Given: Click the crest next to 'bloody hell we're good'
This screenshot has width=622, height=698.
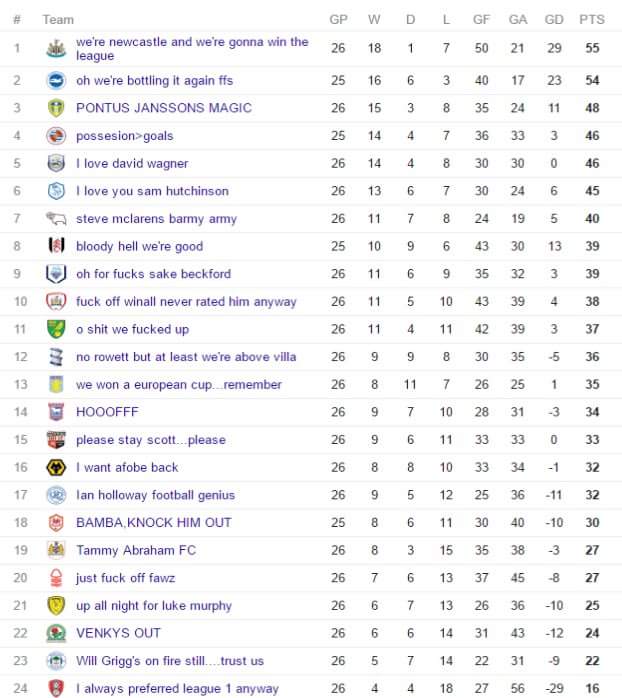Looking at the screenshot, I should (56, 246).
